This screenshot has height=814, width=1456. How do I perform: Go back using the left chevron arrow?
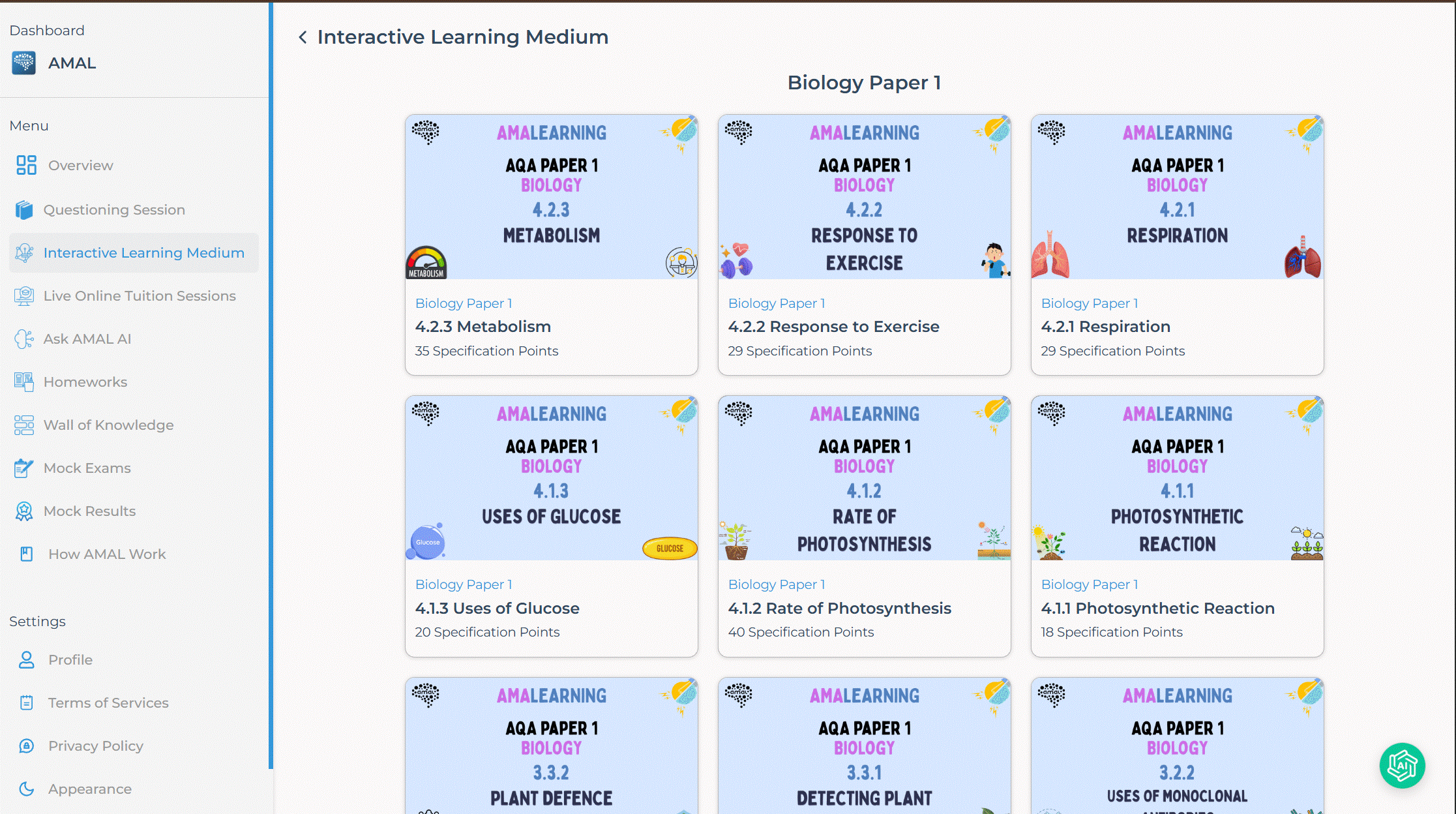pos(303,37)
